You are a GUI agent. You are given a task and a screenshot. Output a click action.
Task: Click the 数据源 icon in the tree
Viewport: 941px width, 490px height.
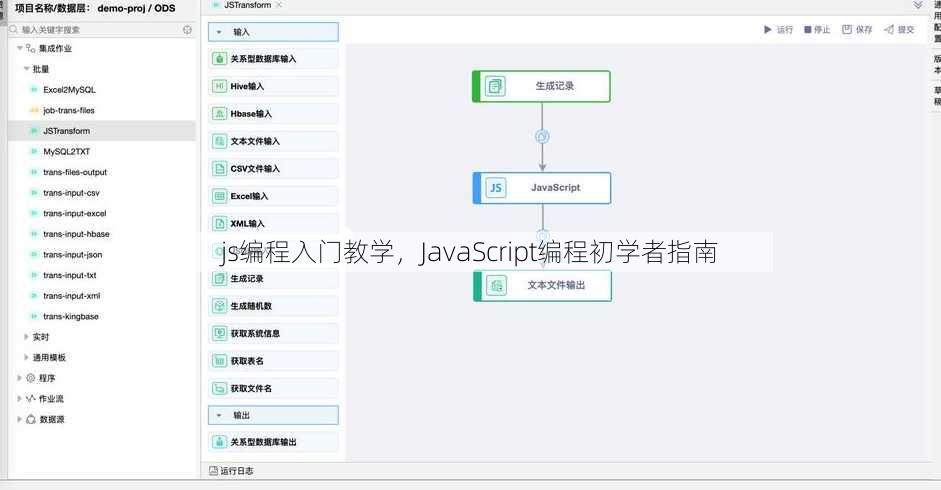[x=31, y=419]
